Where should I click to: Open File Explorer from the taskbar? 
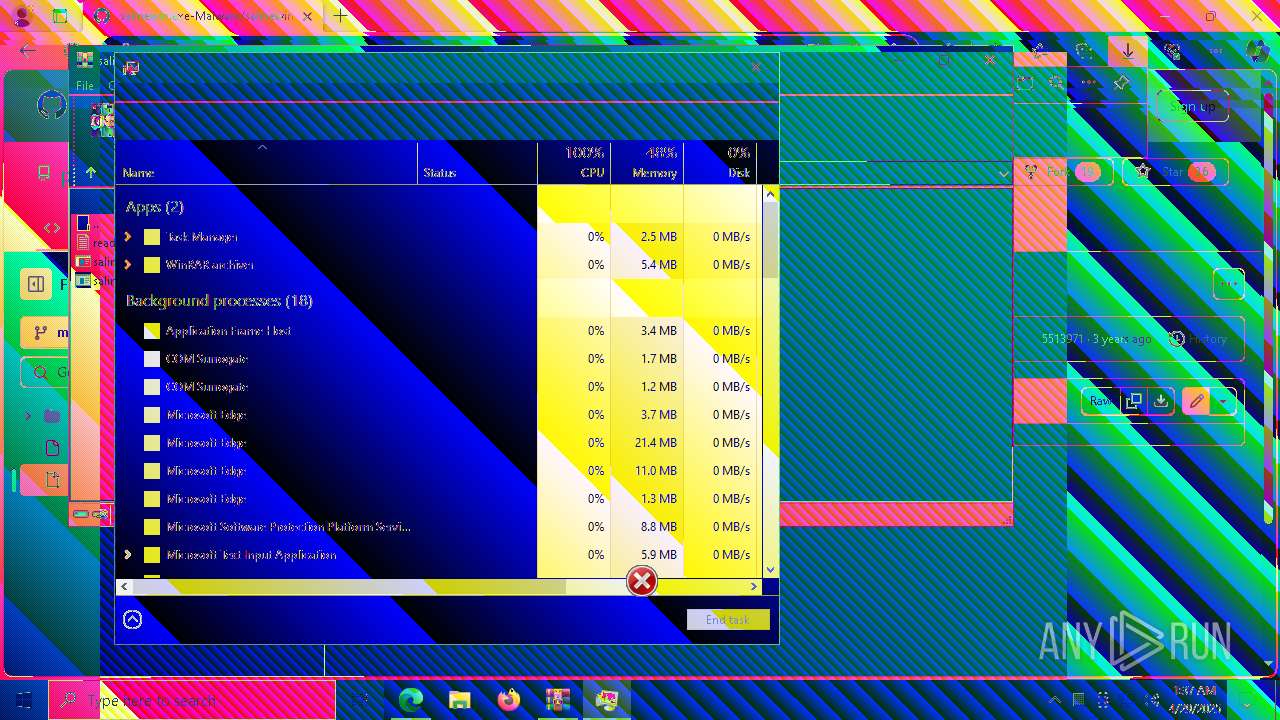[x=459, y=700]
